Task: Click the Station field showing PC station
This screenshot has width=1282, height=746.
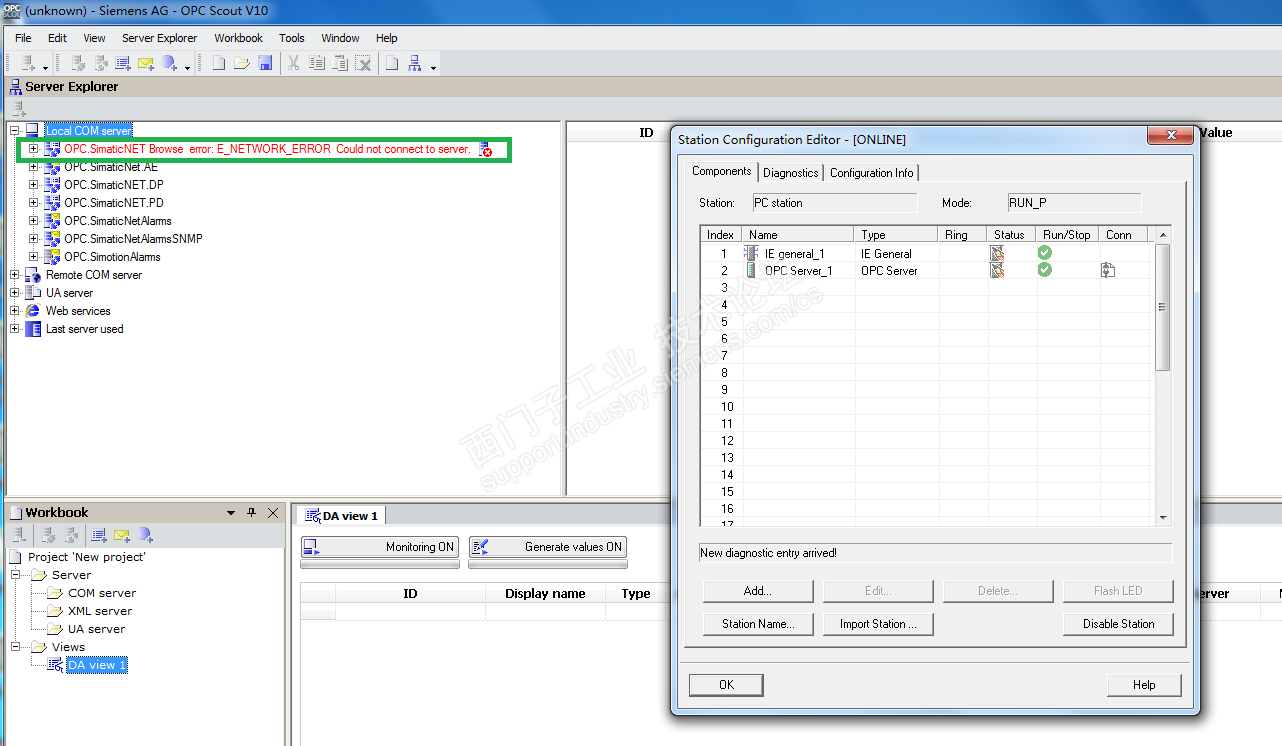Action: pos(835,203)
